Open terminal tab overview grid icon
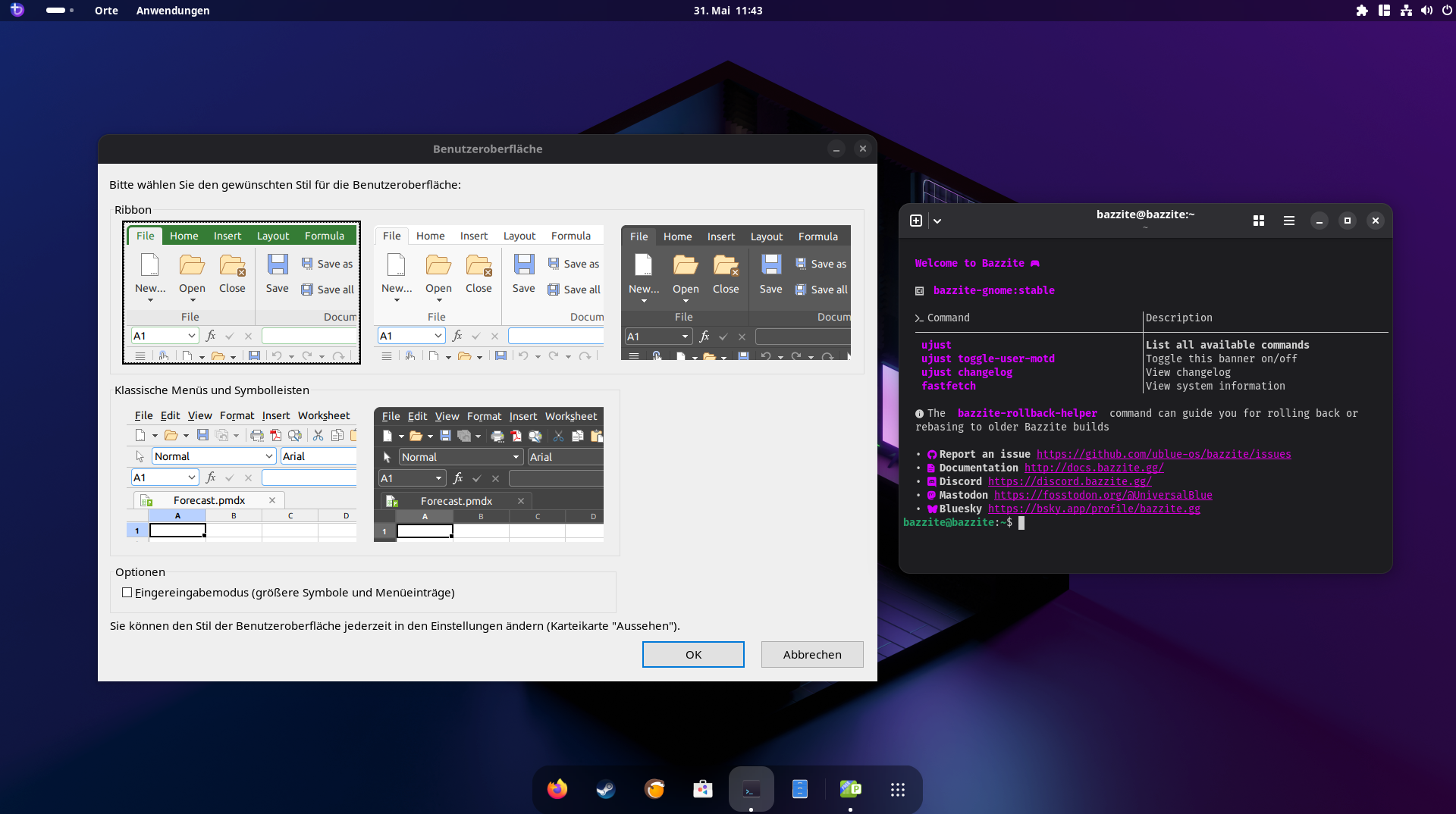The width and height of the screenshot is (1456, 814). click(x=1259, y=221)
